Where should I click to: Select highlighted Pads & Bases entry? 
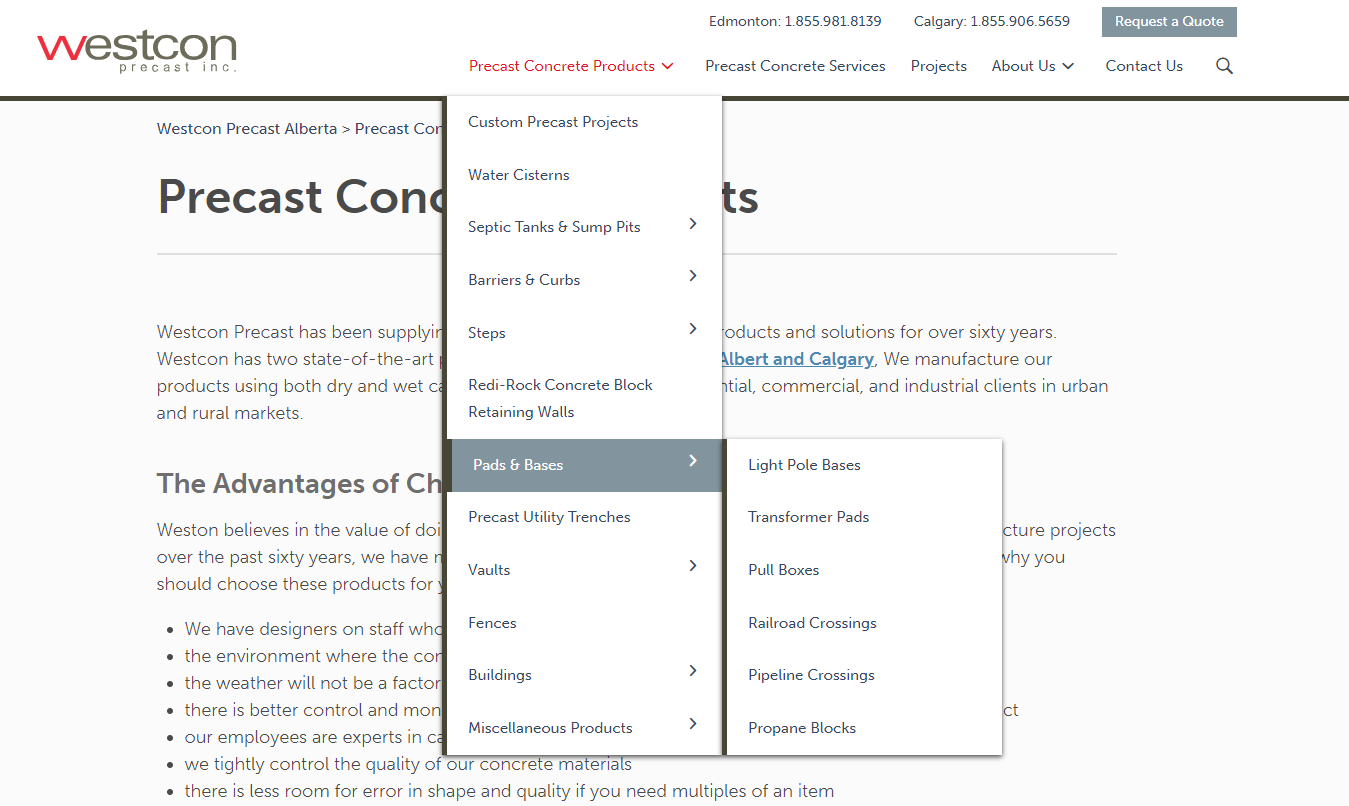tap(518, 465)
